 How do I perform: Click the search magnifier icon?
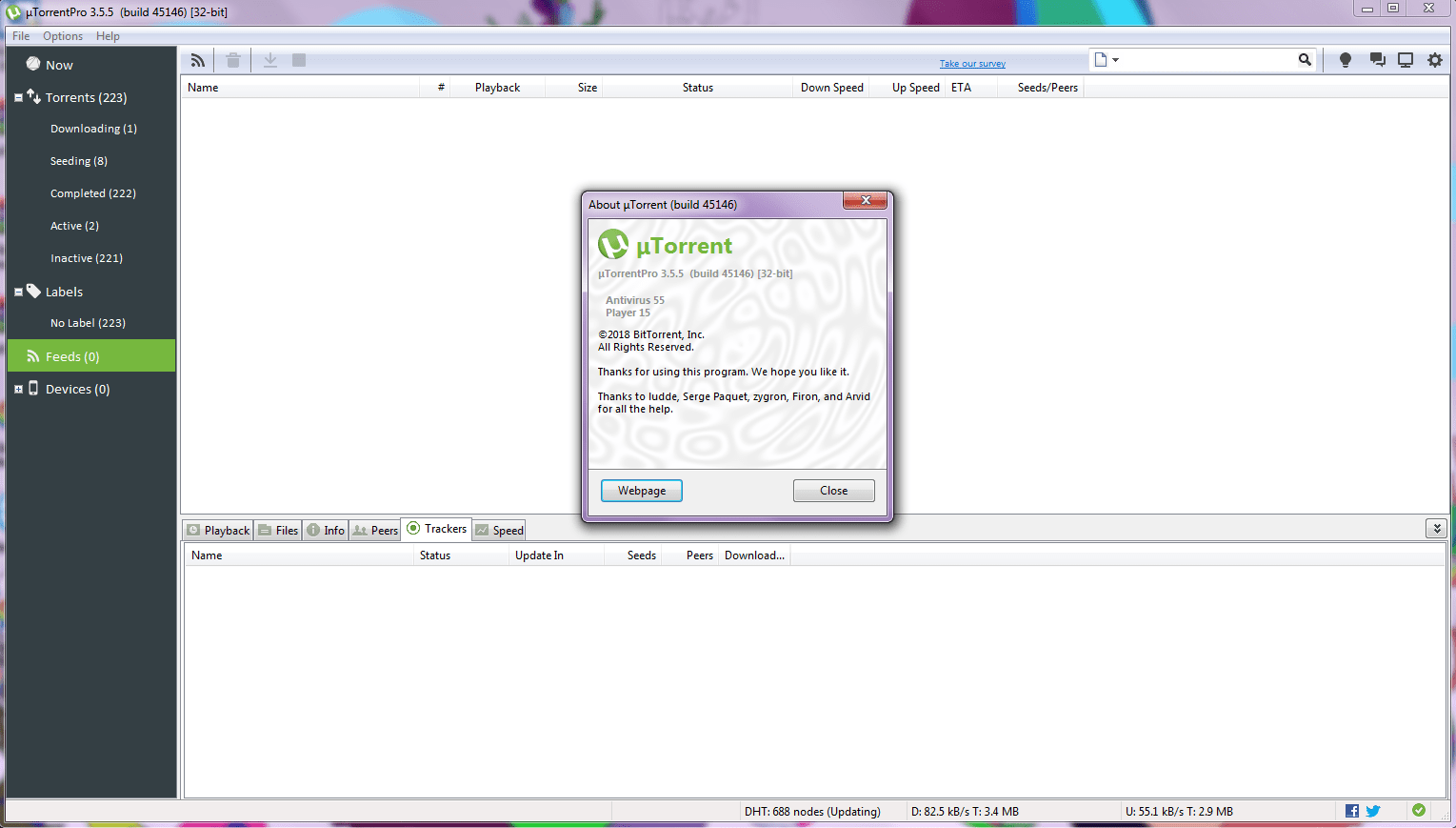pos(1305,60)
